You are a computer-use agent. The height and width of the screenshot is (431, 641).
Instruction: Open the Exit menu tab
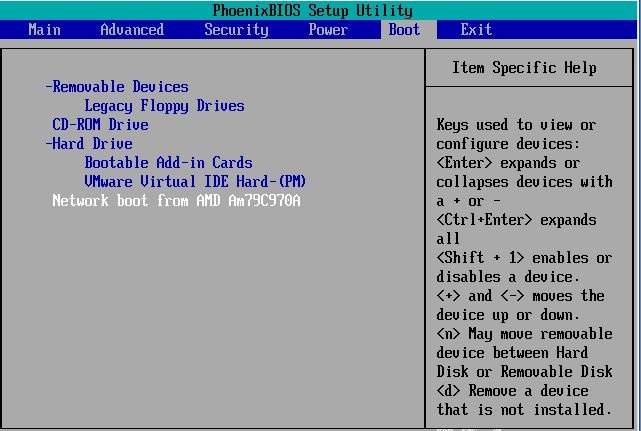pyautogui.click(x=476, y=30)
